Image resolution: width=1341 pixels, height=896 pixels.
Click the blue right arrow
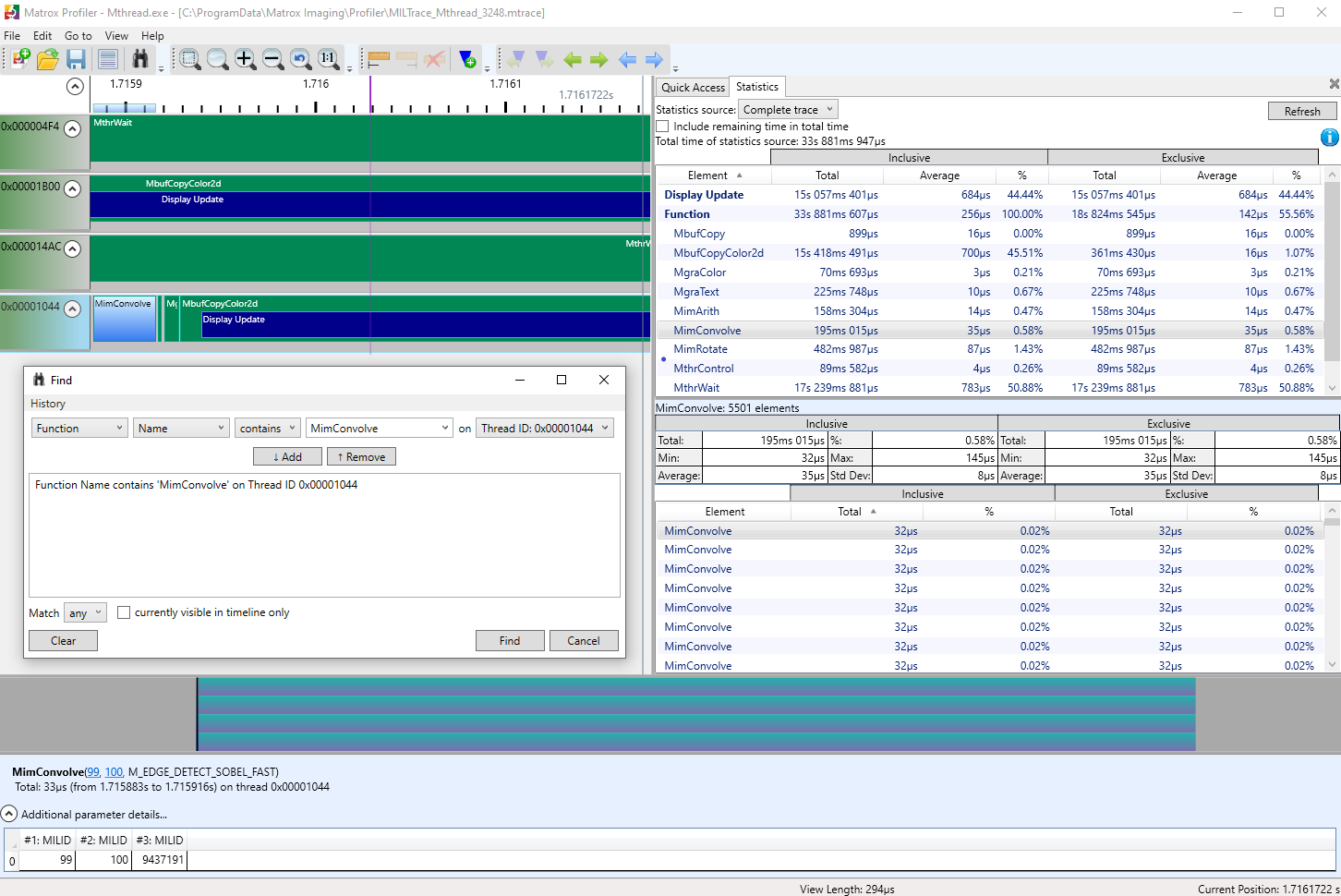tap(654, 60)
